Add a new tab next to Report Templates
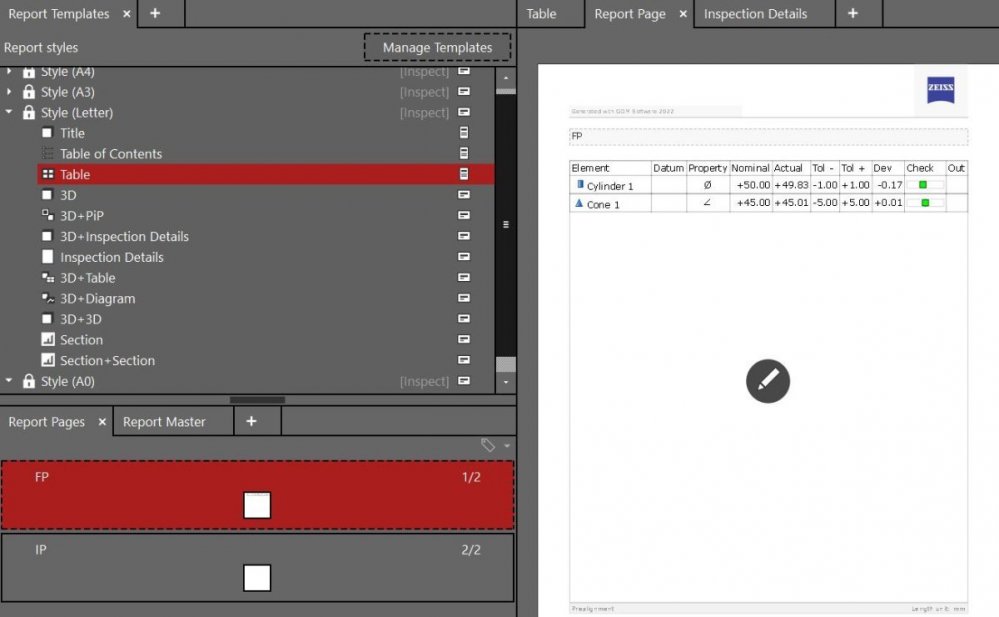The height and width of the screenshot is (617, 999). coord(155,14)
